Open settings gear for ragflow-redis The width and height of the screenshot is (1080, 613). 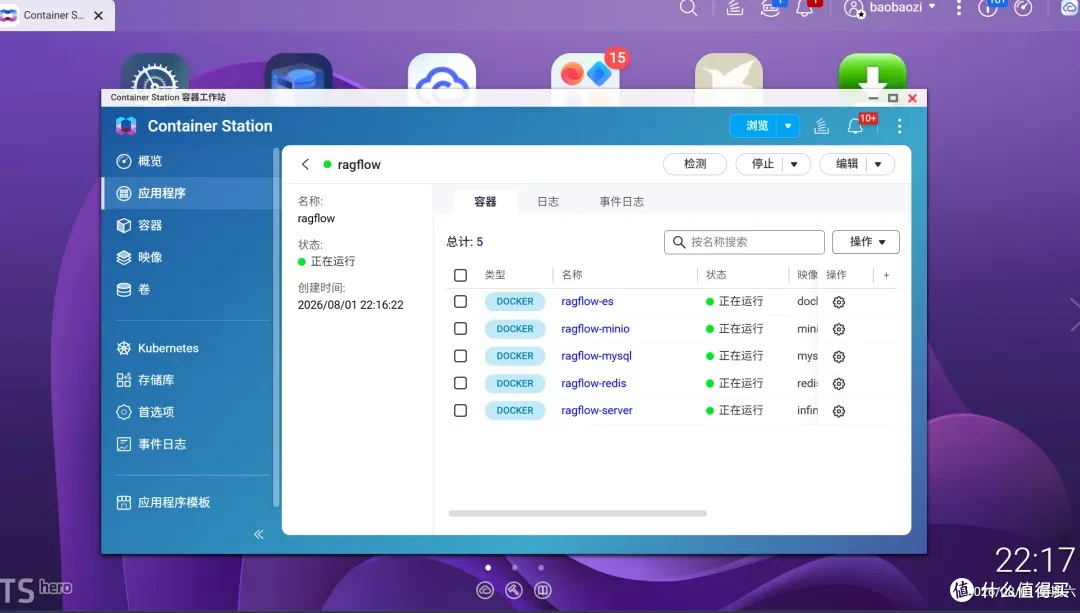pyautogui.click(x=838, y=384)
